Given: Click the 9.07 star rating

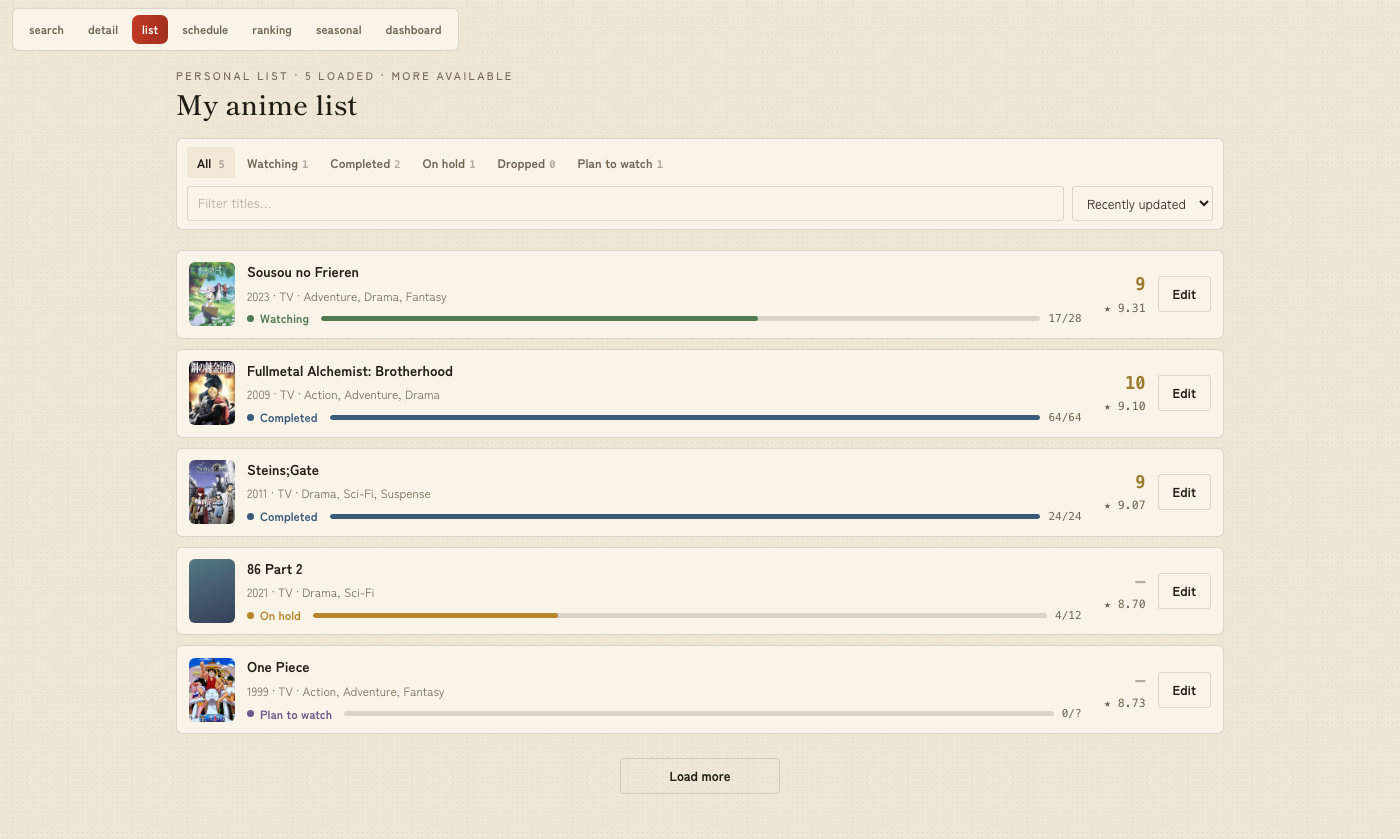Looking at the screenshot, I should tap(1125, 505).
